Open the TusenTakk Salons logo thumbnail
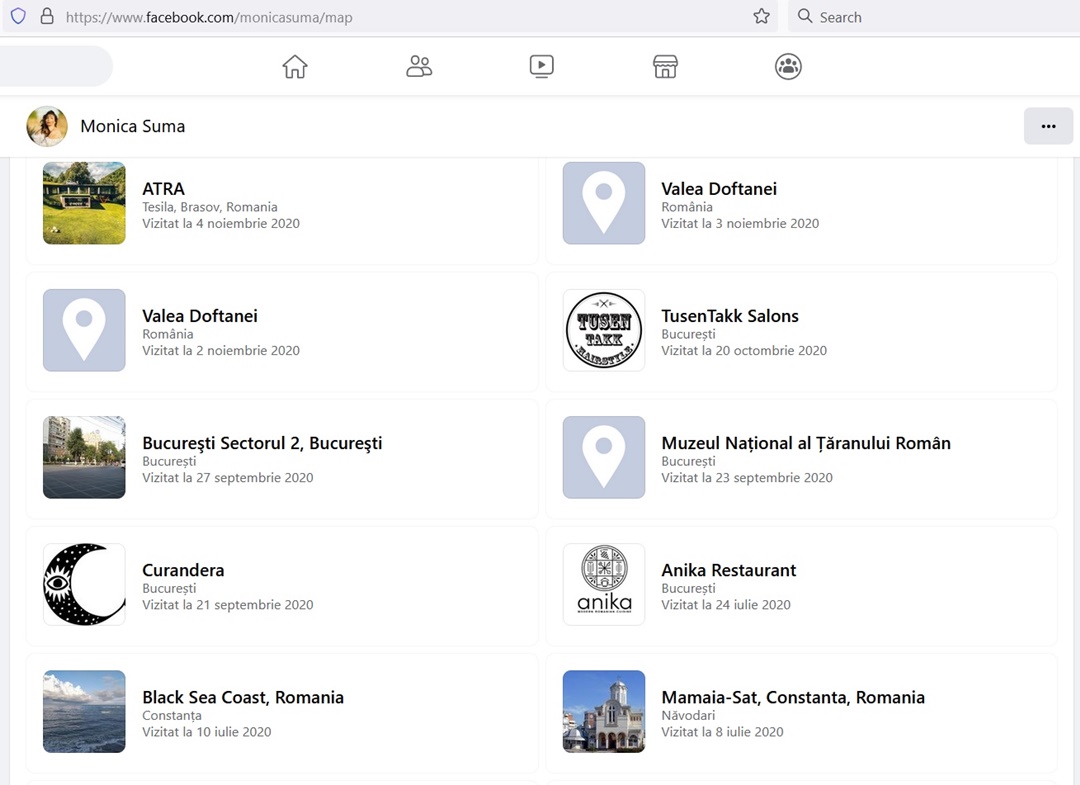The image size is (1080, 785). [x=604, y=330]
